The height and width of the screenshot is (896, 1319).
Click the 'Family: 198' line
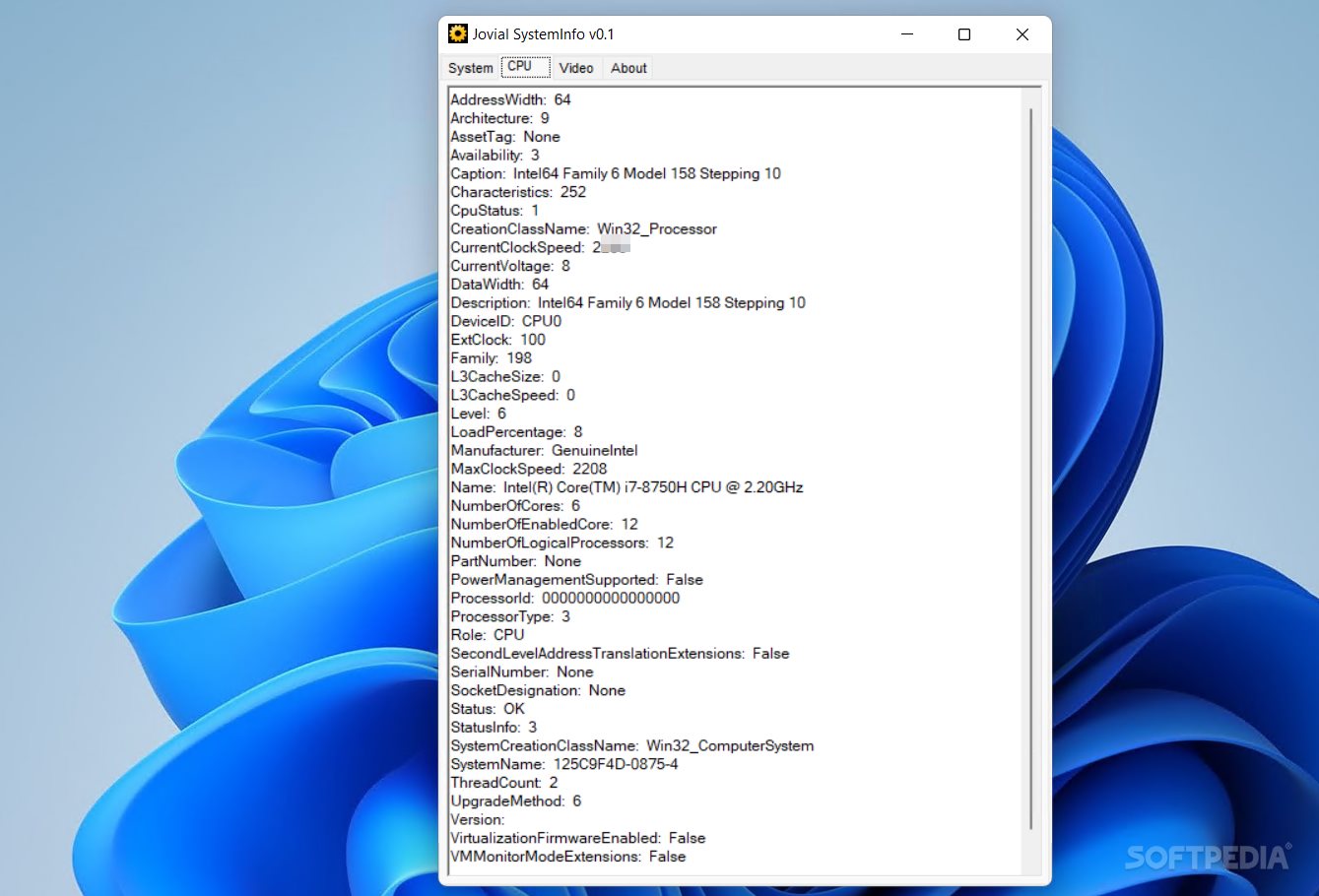(491, 358)
